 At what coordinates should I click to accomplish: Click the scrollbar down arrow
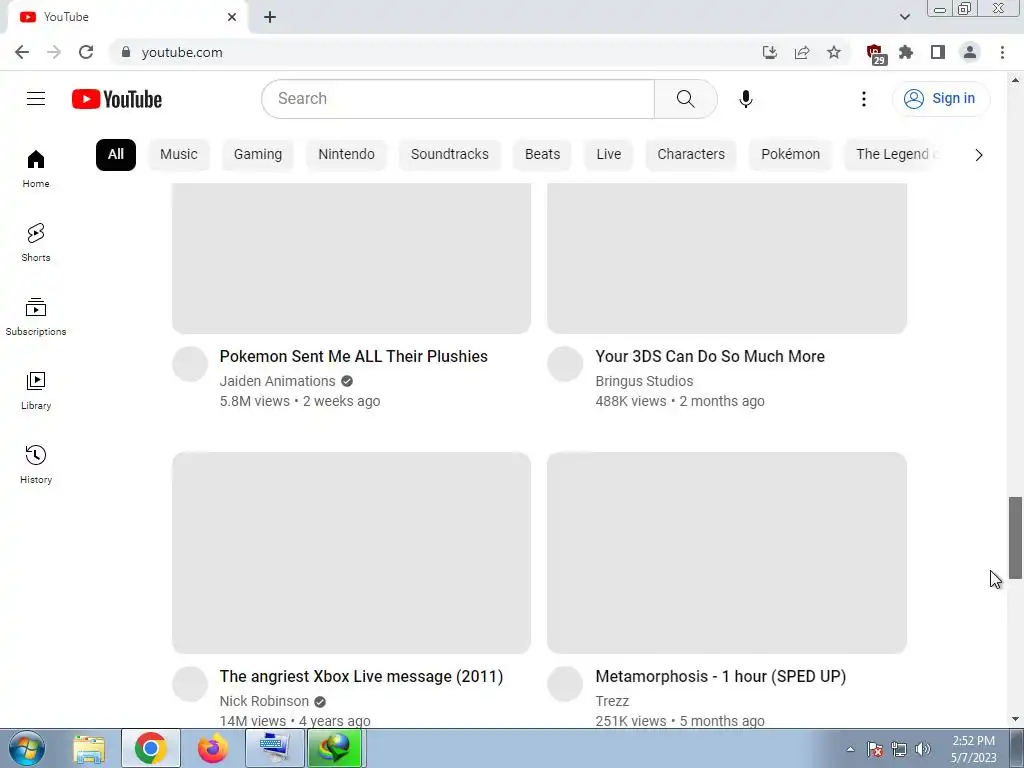[x=1015, y=719]
